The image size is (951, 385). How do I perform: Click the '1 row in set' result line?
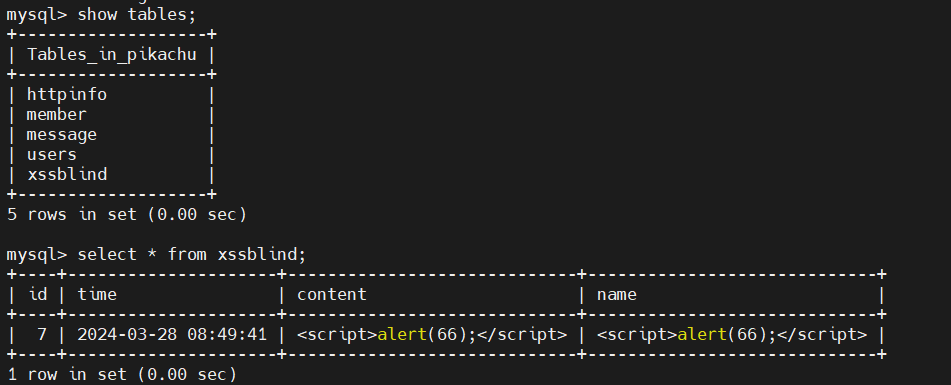click(122, 375)
